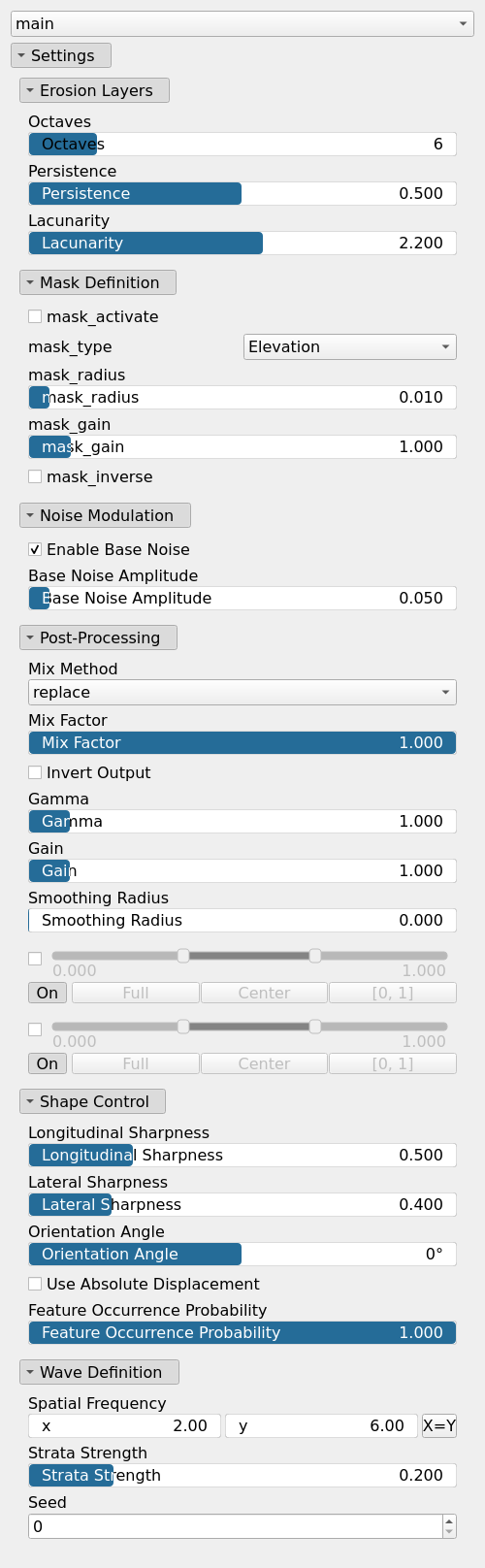485x1568 pixels.
Task: Collapse the Mask Definition group
Action: [x=98, y=282]
